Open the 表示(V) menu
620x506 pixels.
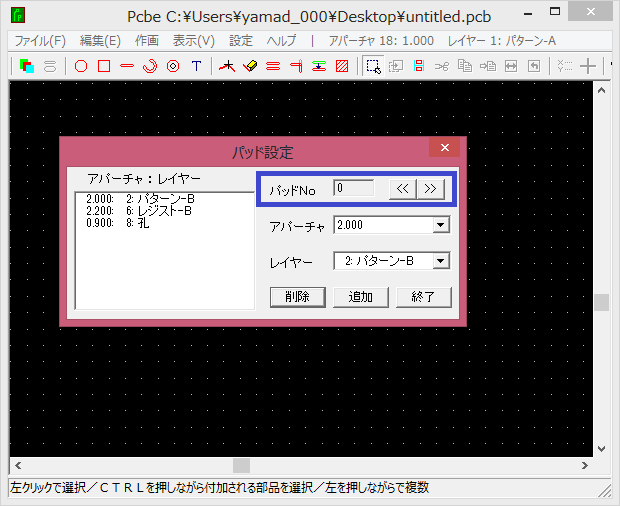[x=193, y=41]
